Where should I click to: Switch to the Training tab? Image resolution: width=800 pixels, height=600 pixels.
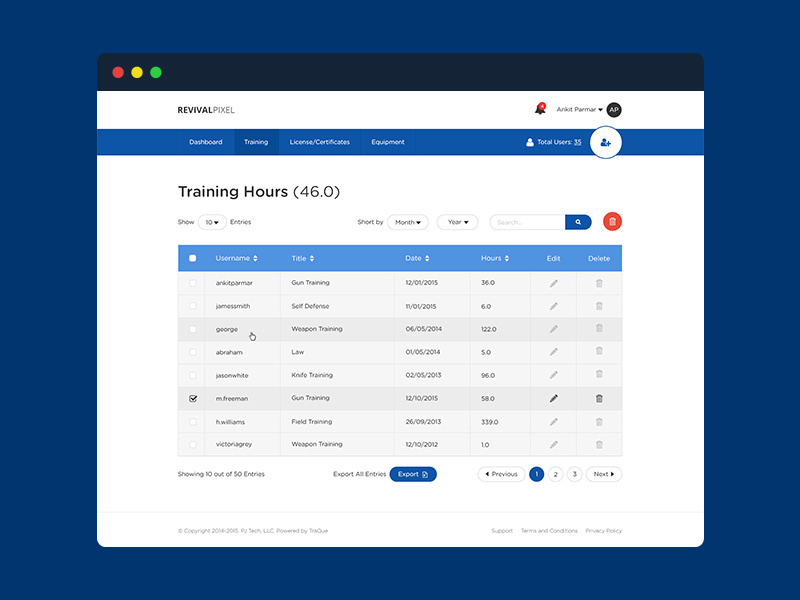click(x=256, y=142)
